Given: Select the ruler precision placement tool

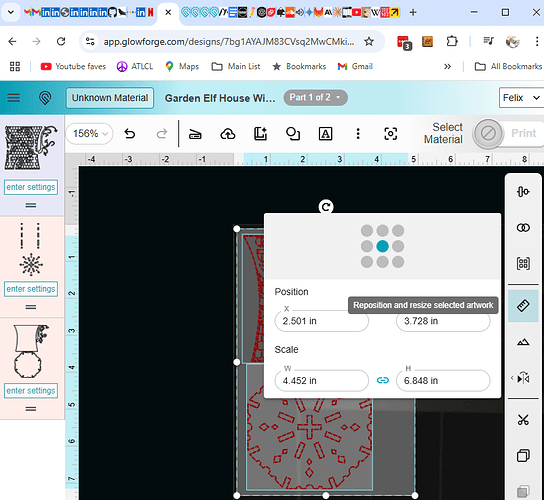Looking at the screenshot, I should point(523,306).
